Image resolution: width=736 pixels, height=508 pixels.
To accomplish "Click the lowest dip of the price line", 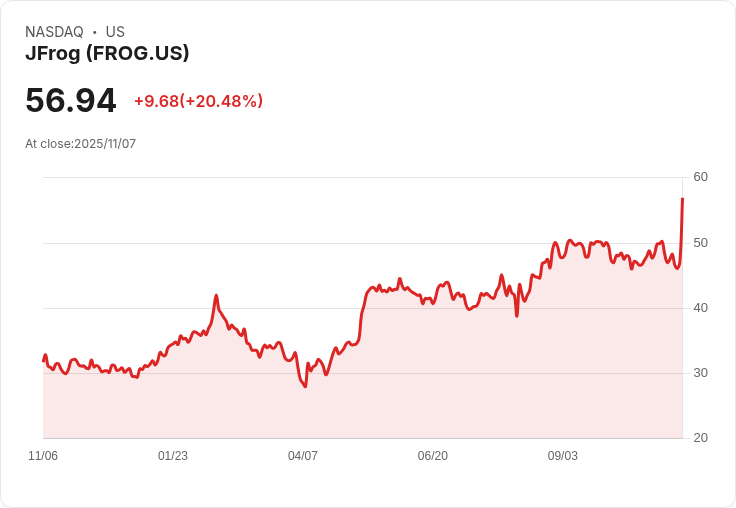I will click(305, 386).
